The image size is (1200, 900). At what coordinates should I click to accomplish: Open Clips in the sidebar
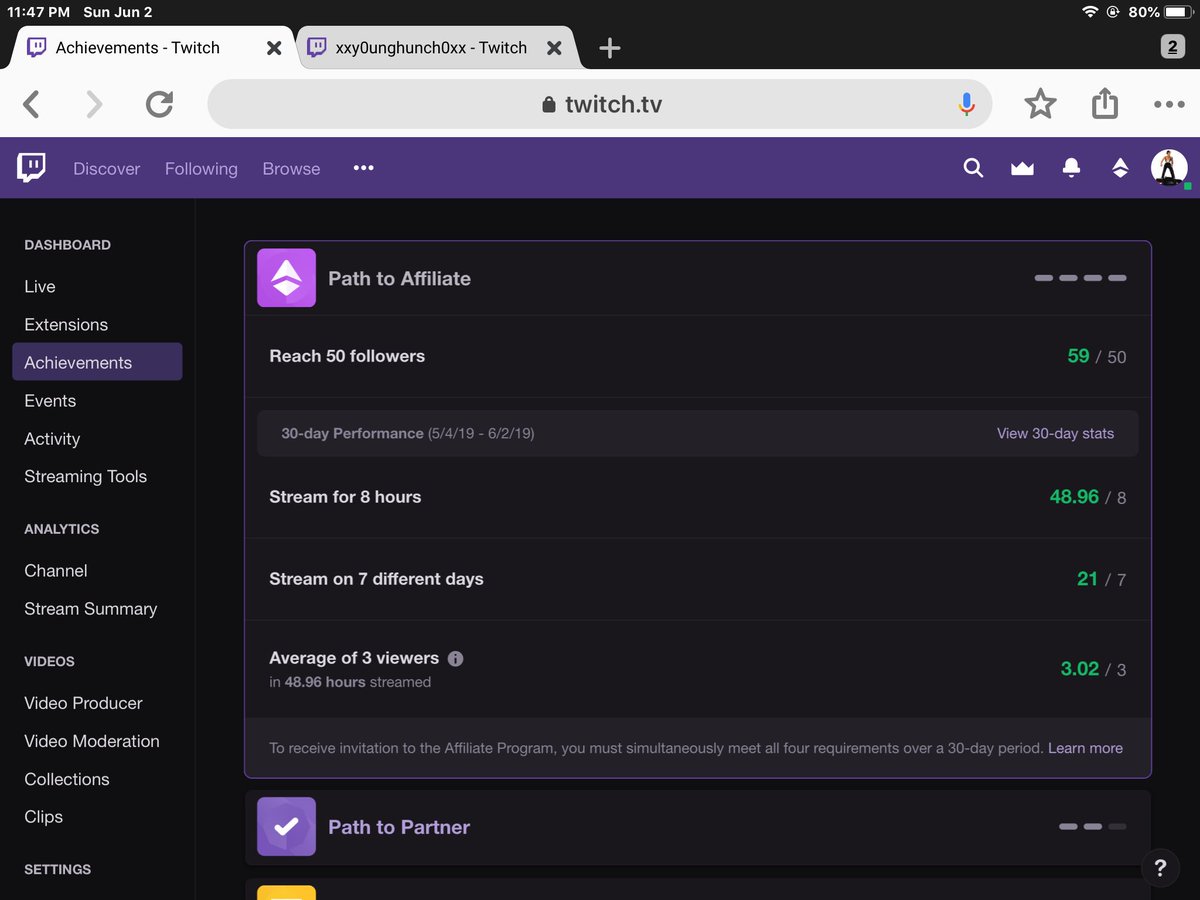pos(43,816)
